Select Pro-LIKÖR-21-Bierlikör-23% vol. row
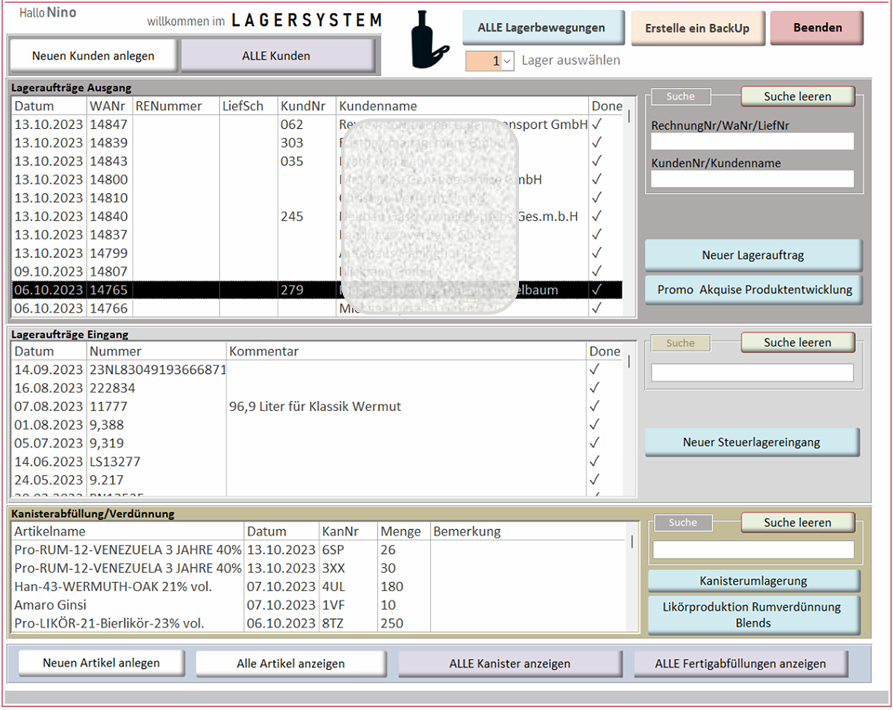Screen dimensions: 893x710 click(x=319, y=623)
